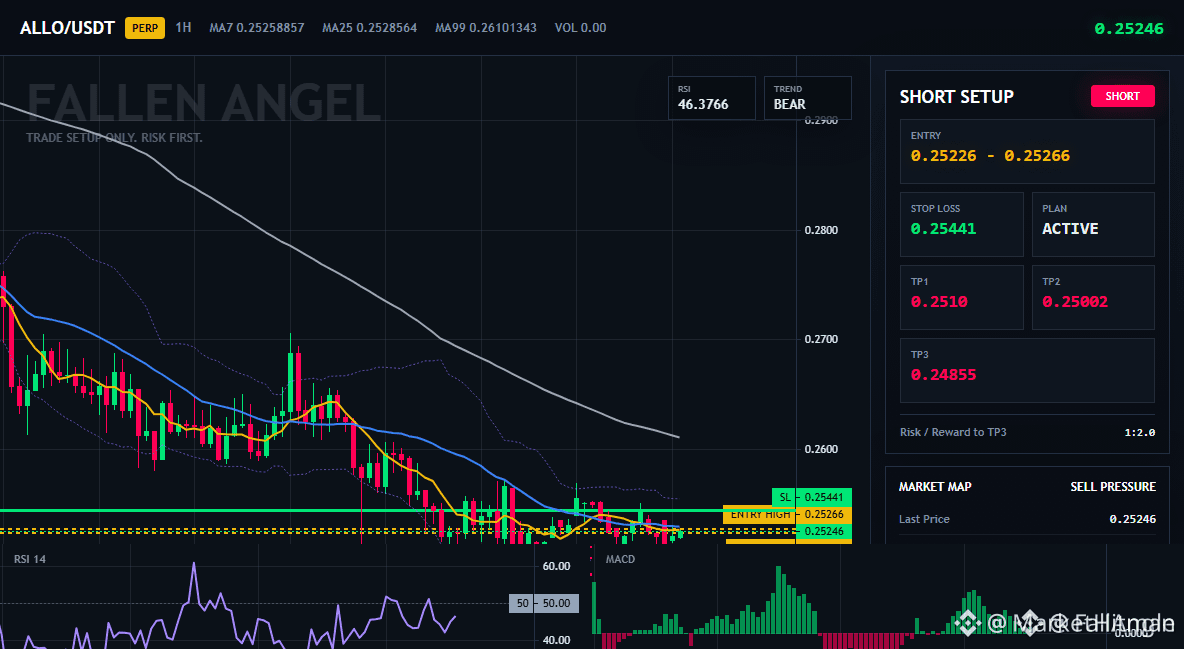Image resolution: width=1184 pixels, height=649 pixels.
Task: Click the 0.2700 price axis label
Action: [821, 339]
